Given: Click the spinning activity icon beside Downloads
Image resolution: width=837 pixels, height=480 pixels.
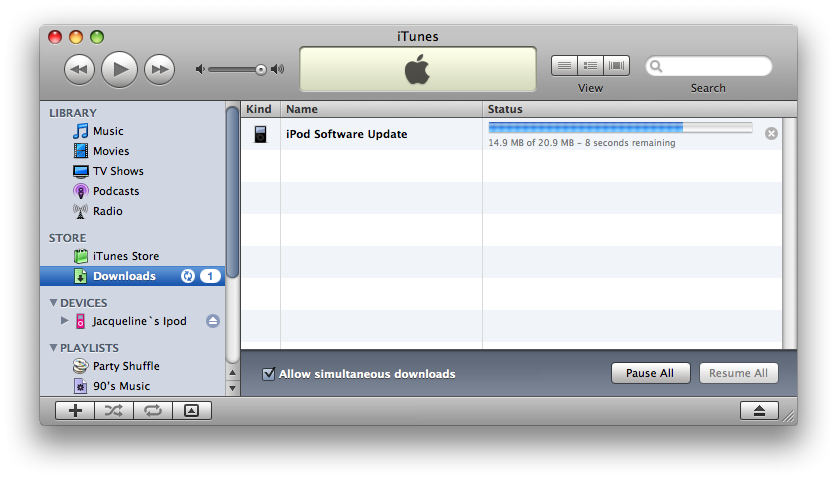Looking at the screenshot, I should (187, 276).
